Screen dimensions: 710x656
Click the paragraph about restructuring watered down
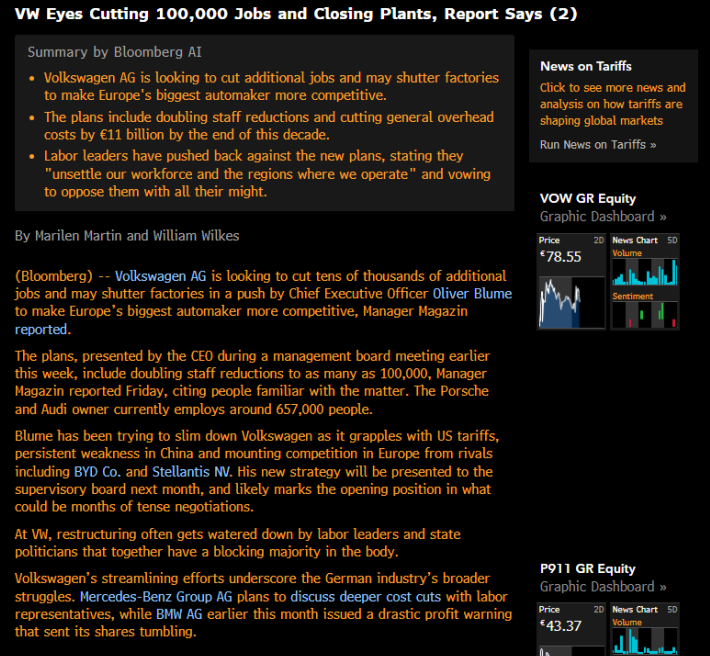click(x=238, y=543)
